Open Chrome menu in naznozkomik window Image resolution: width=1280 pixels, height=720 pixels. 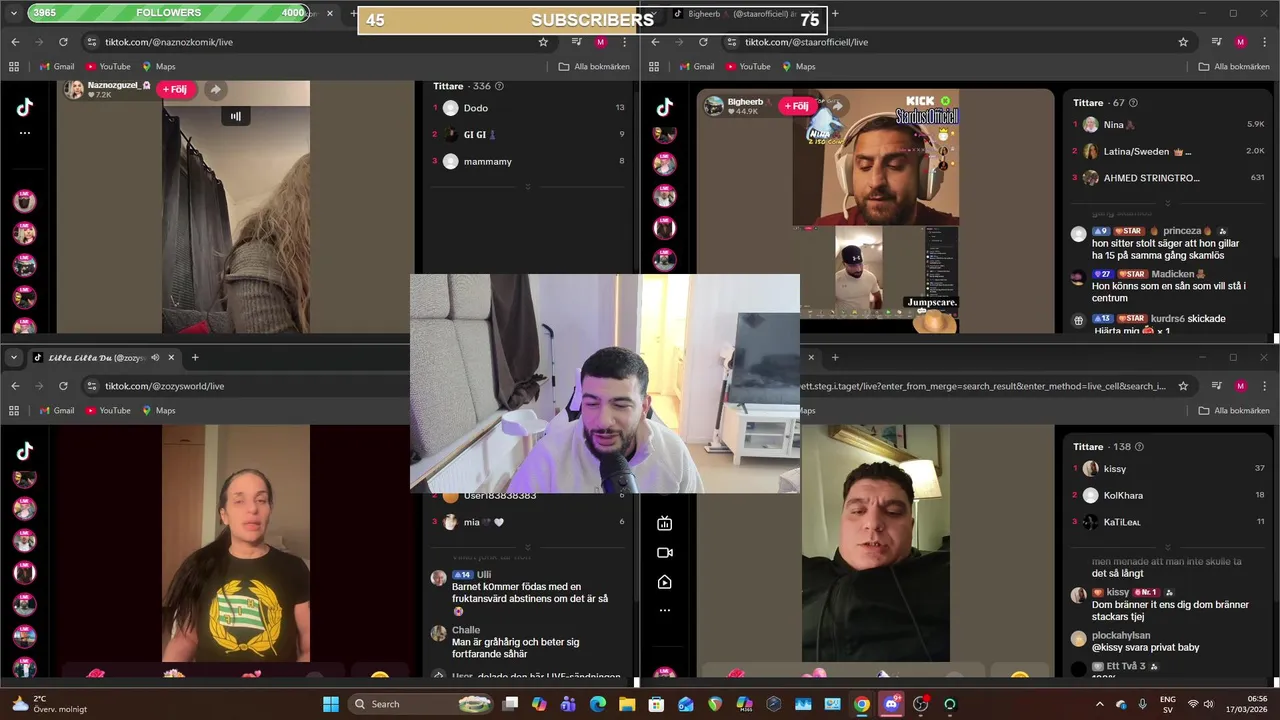coord(625,42)
